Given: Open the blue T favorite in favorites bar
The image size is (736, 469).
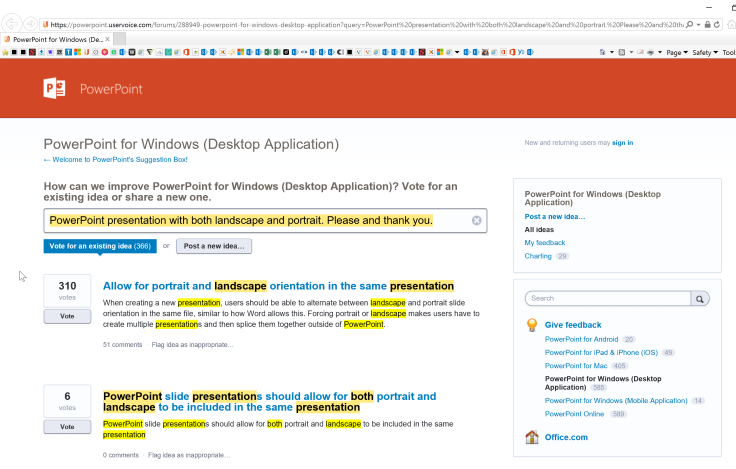Looking at the screenshot, I should click(x=69, y=52).
